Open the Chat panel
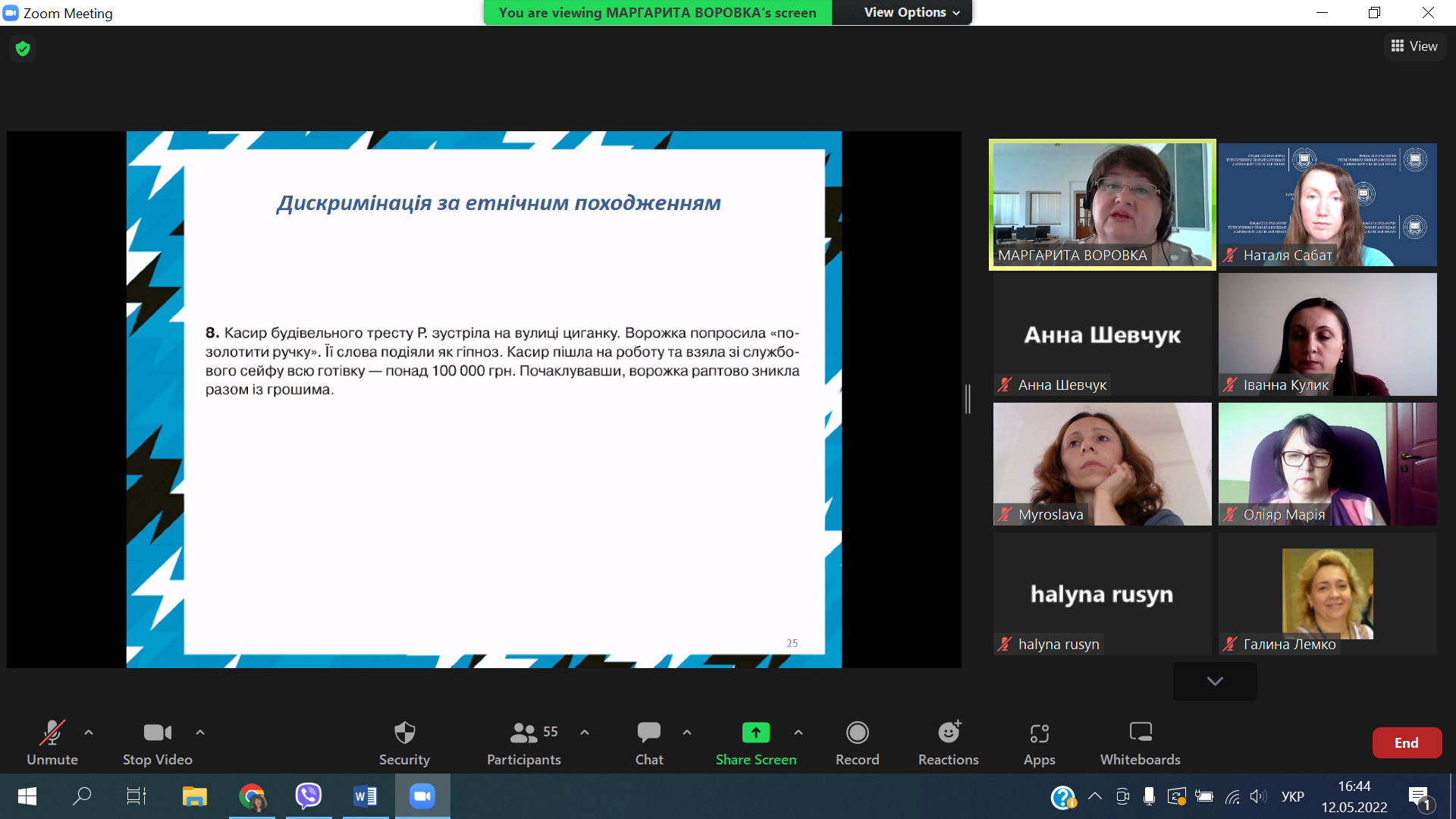This screenshot has height=819, width=1456. (649, 733)
